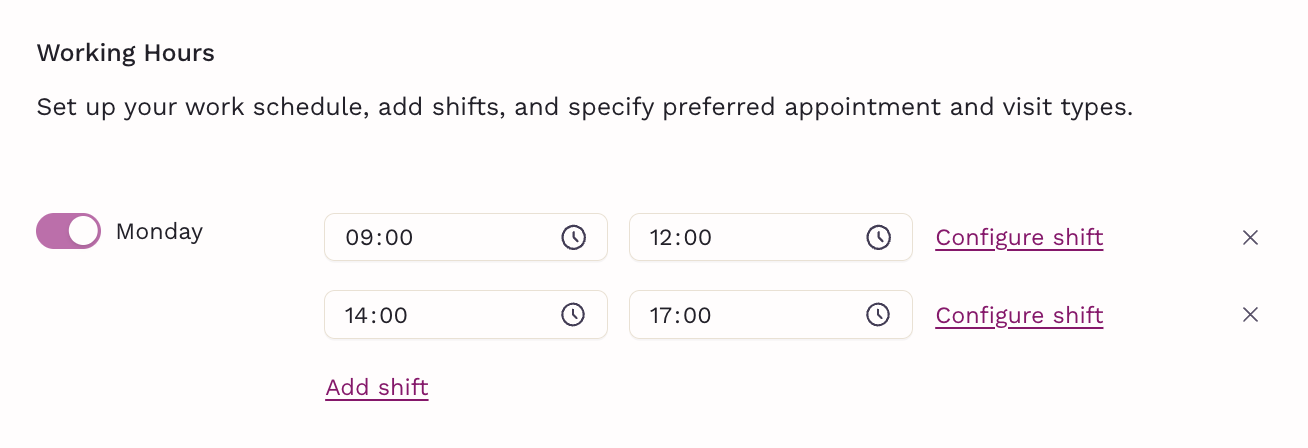Open Configure shift for the afternoon shift
1308x448 pixels.
(1019, 316)
